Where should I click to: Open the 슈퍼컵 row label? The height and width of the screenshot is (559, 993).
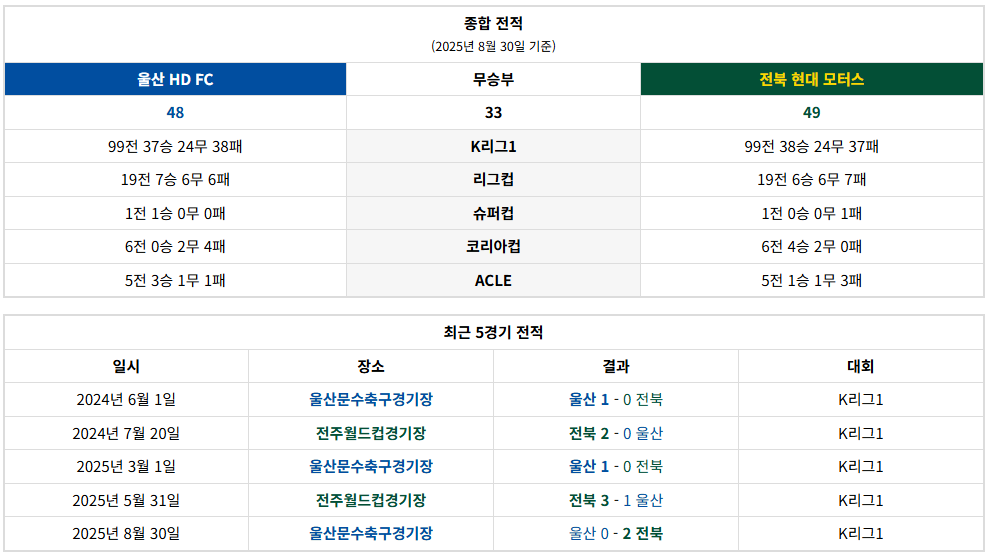point(493,213)
